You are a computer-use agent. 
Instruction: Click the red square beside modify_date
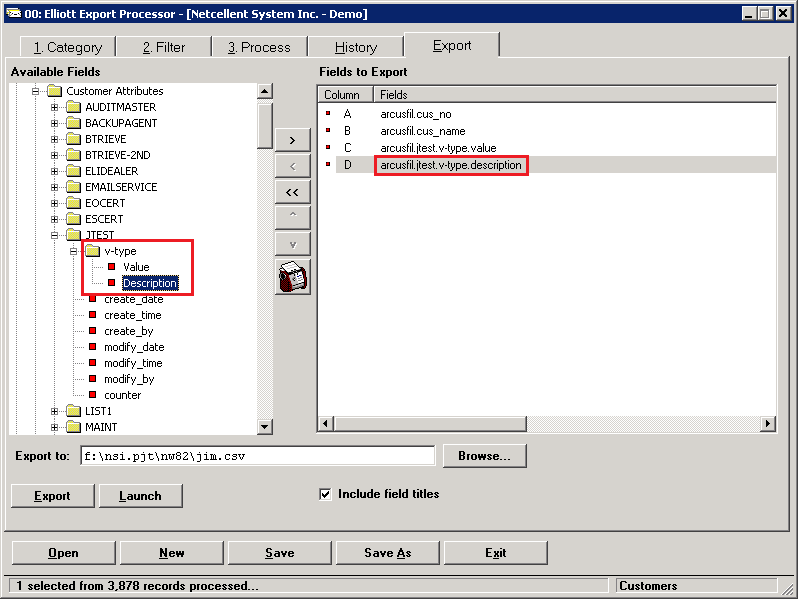coord(93,347)
